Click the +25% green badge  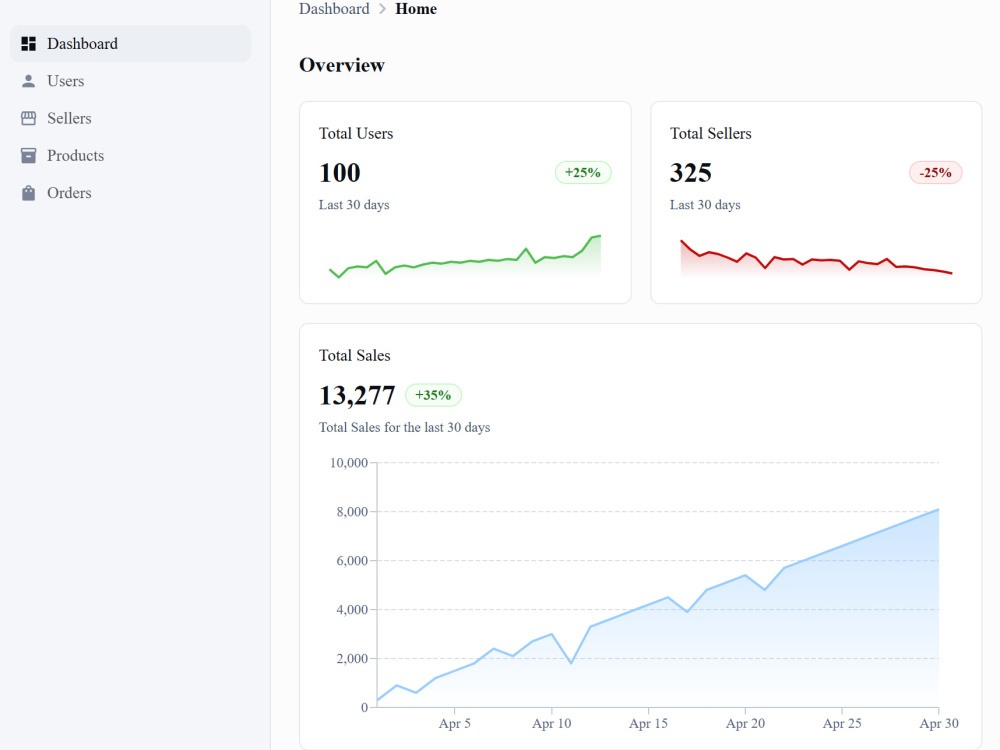pos(583,173)
